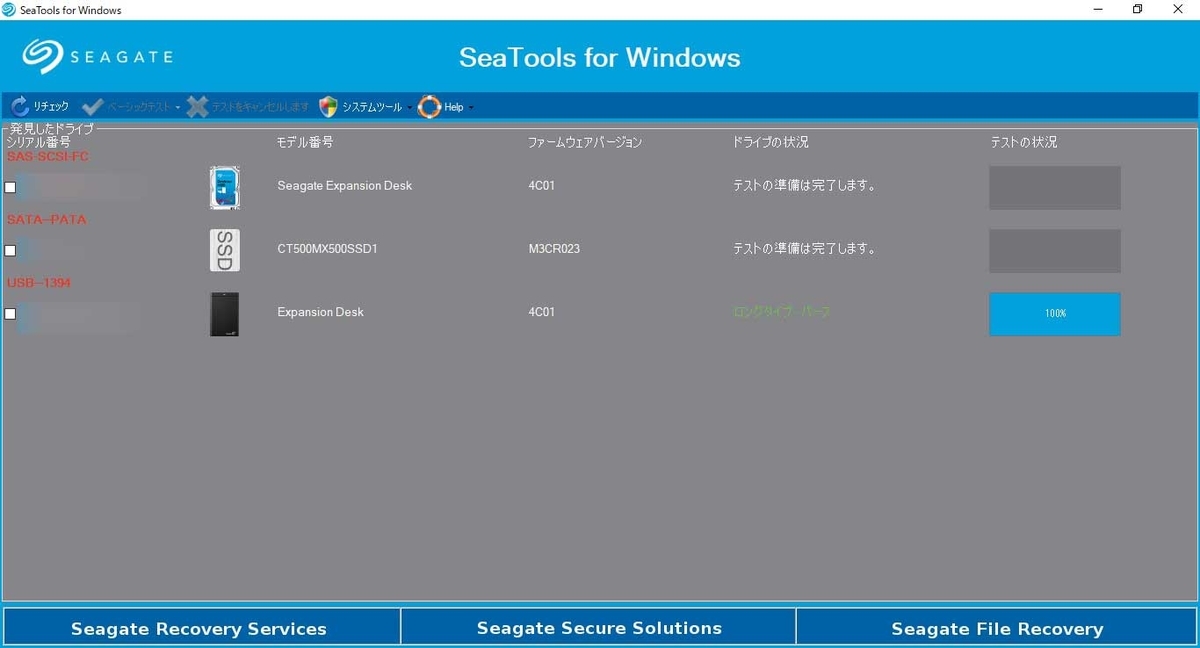Click the Seagate logo in the header

pos(97,57)
